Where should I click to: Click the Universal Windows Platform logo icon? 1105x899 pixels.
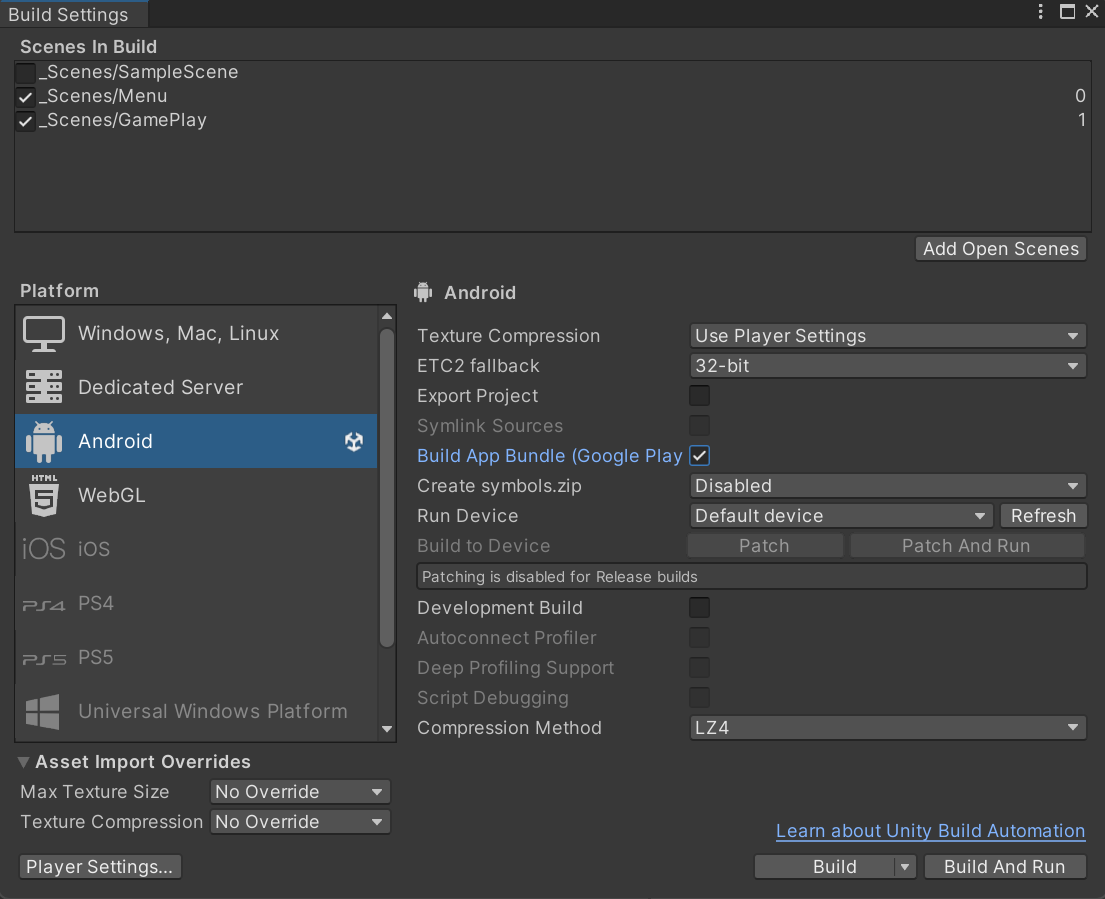tap(44, 711)
